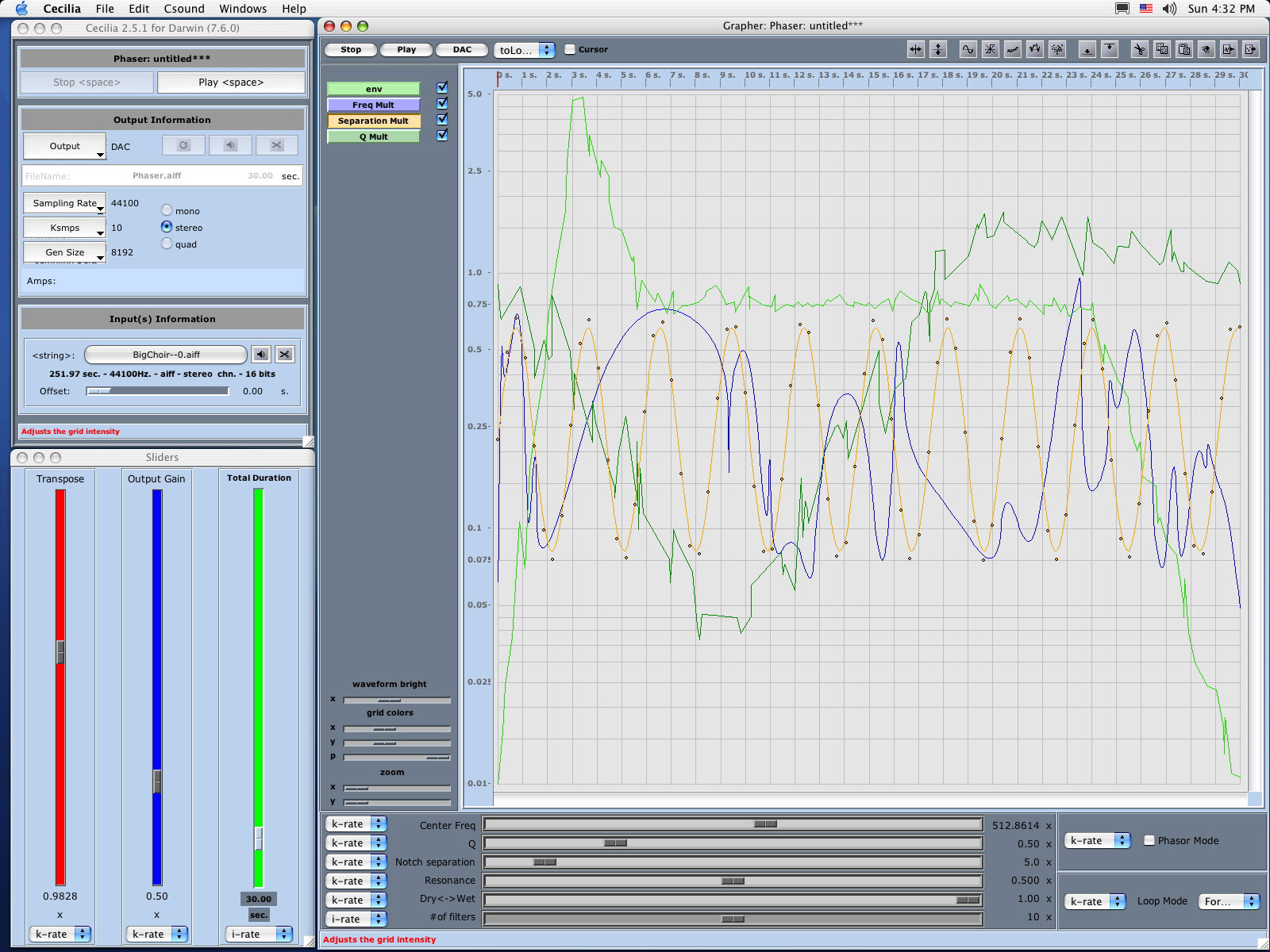Click the macOS volume icon in menu bar
This screenshot has width=1270, height=952.
coord(1168,9)
